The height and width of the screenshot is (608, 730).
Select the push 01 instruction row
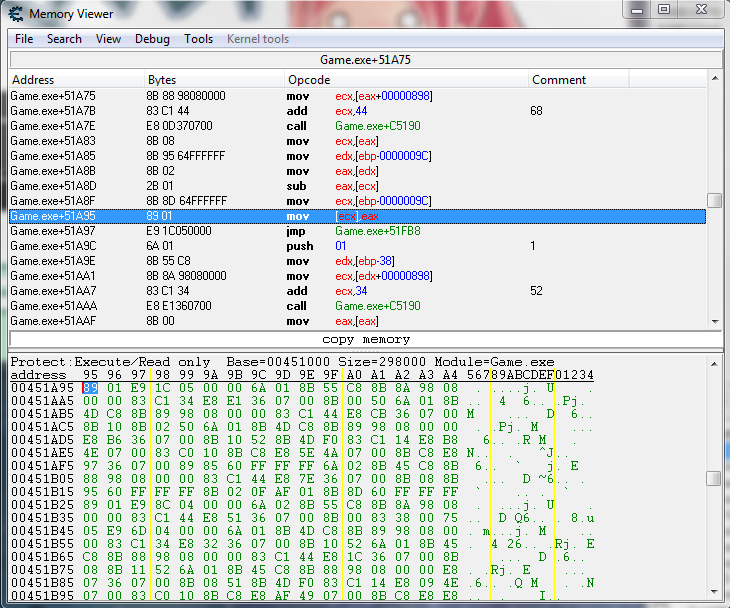point(356,246)
